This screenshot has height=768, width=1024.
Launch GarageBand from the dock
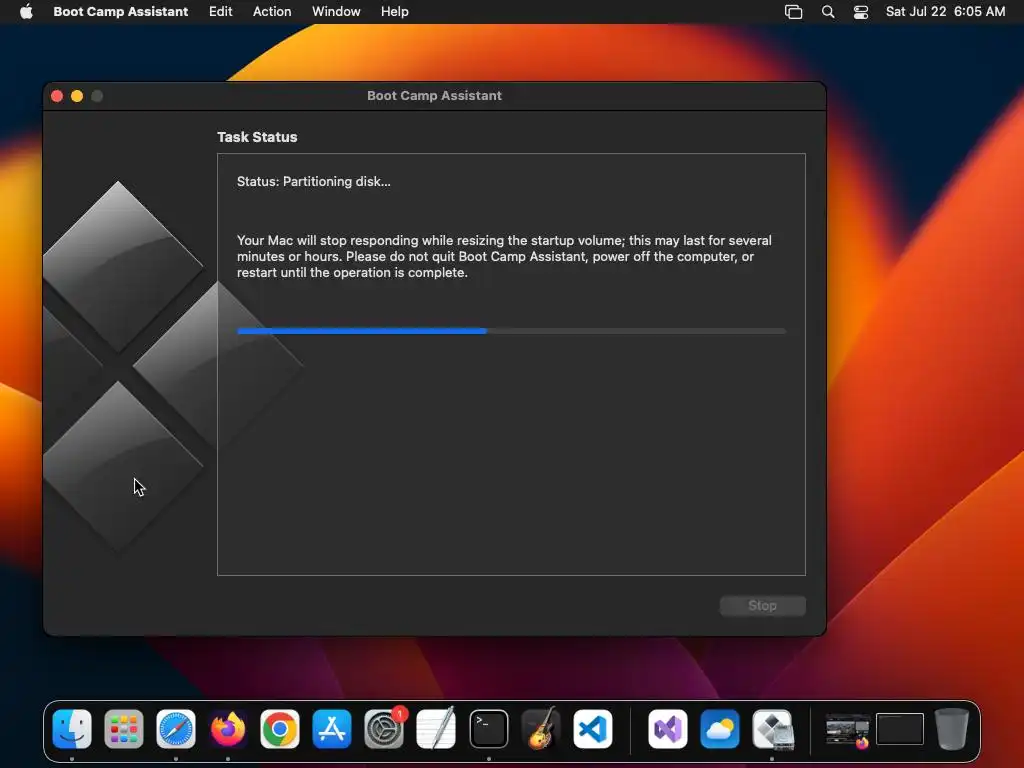coord(541,729)
